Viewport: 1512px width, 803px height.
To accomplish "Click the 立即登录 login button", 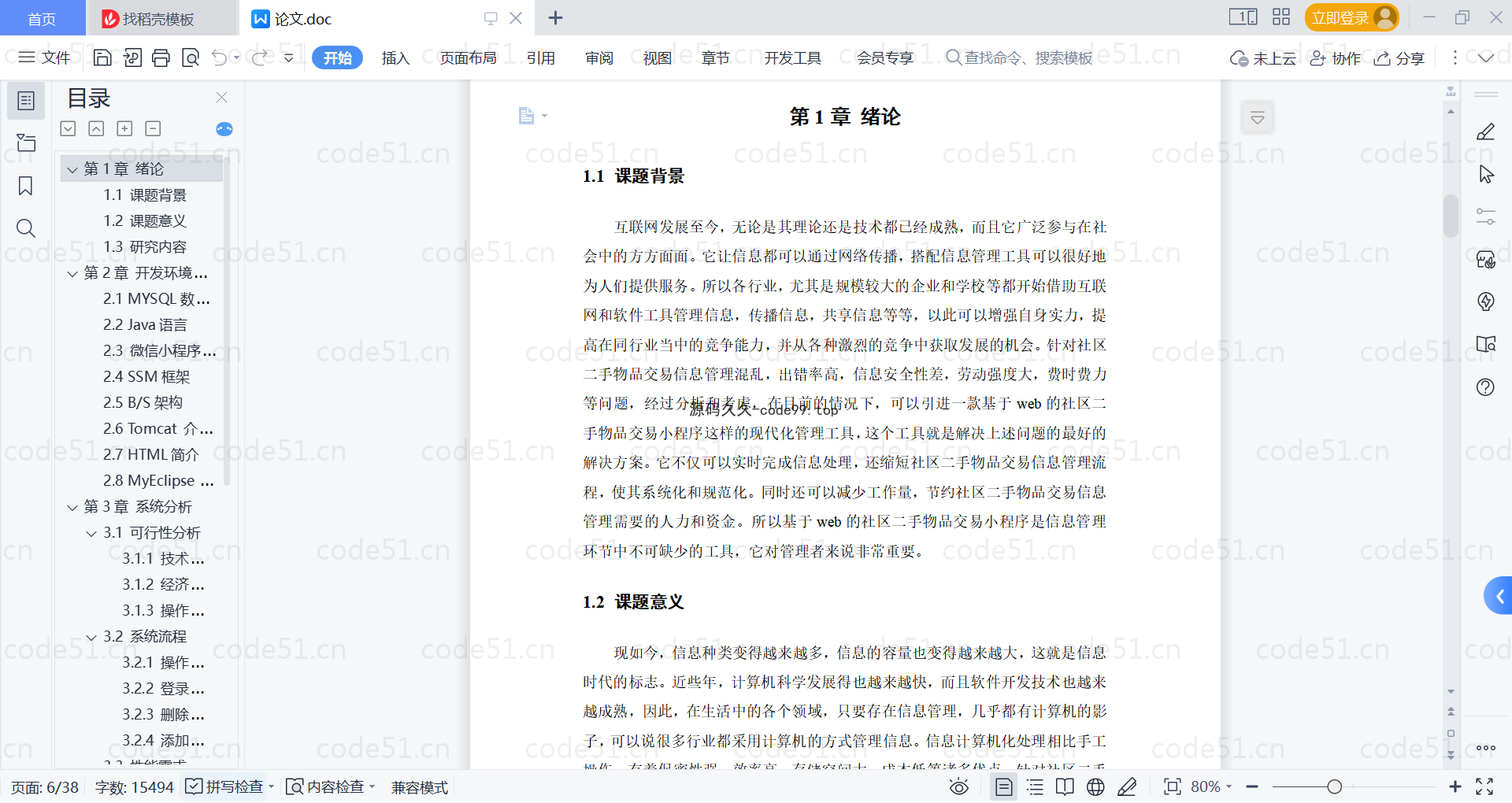I will point(1351,17).
